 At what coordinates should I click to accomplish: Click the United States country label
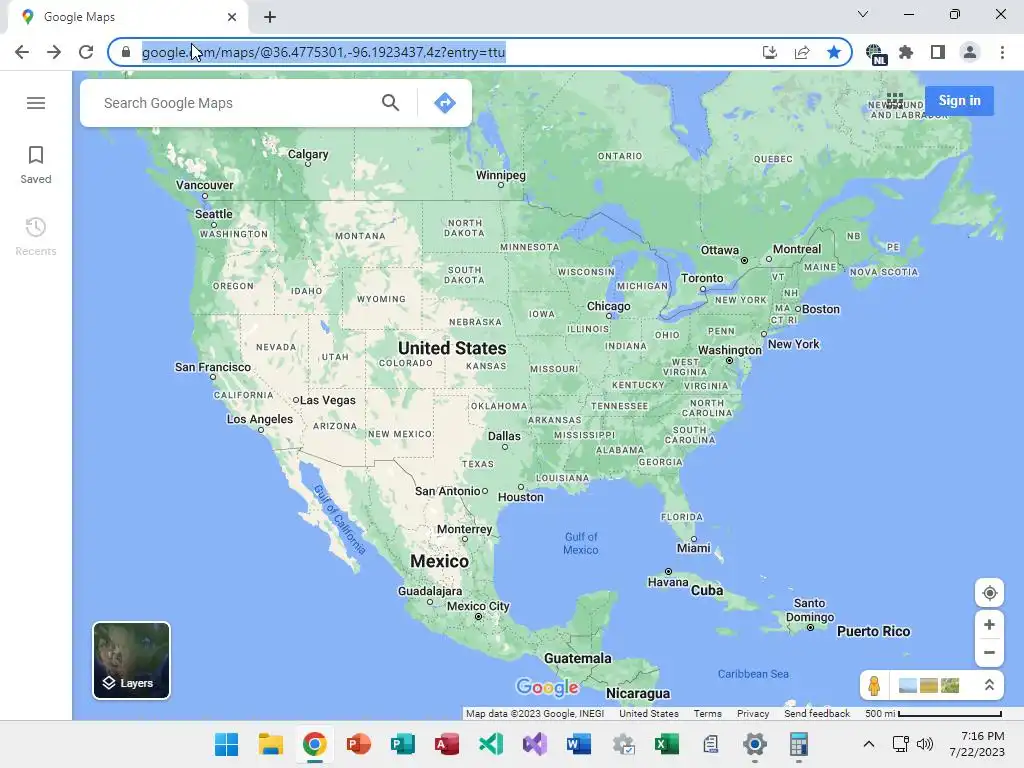(452, 348)
